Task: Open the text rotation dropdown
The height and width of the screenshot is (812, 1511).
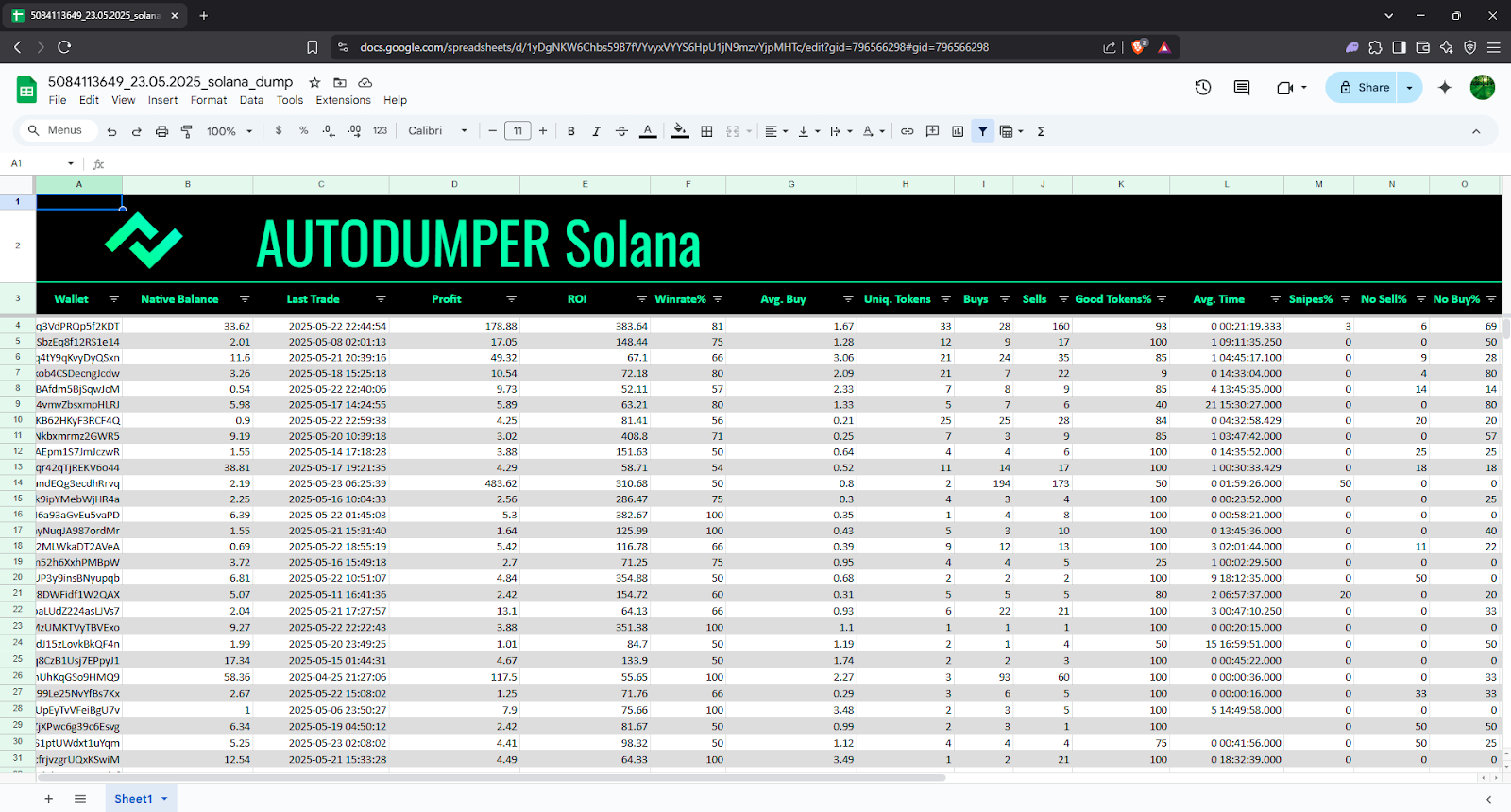Action: 873,131
